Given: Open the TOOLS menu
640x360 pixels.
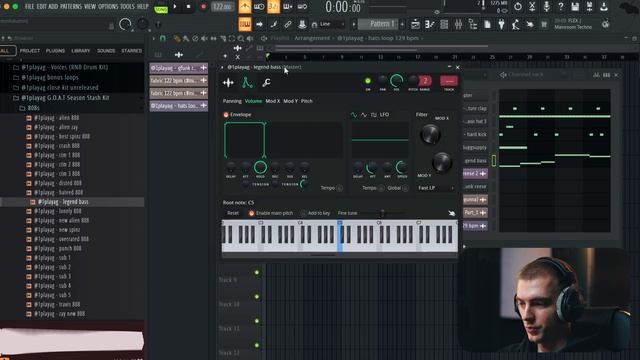Looking at the screenshot, I should coord(127,7).
